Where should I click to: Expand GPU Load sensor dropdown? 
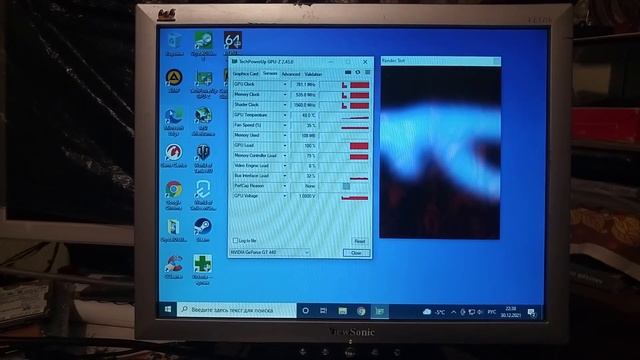tap(285, 146)
